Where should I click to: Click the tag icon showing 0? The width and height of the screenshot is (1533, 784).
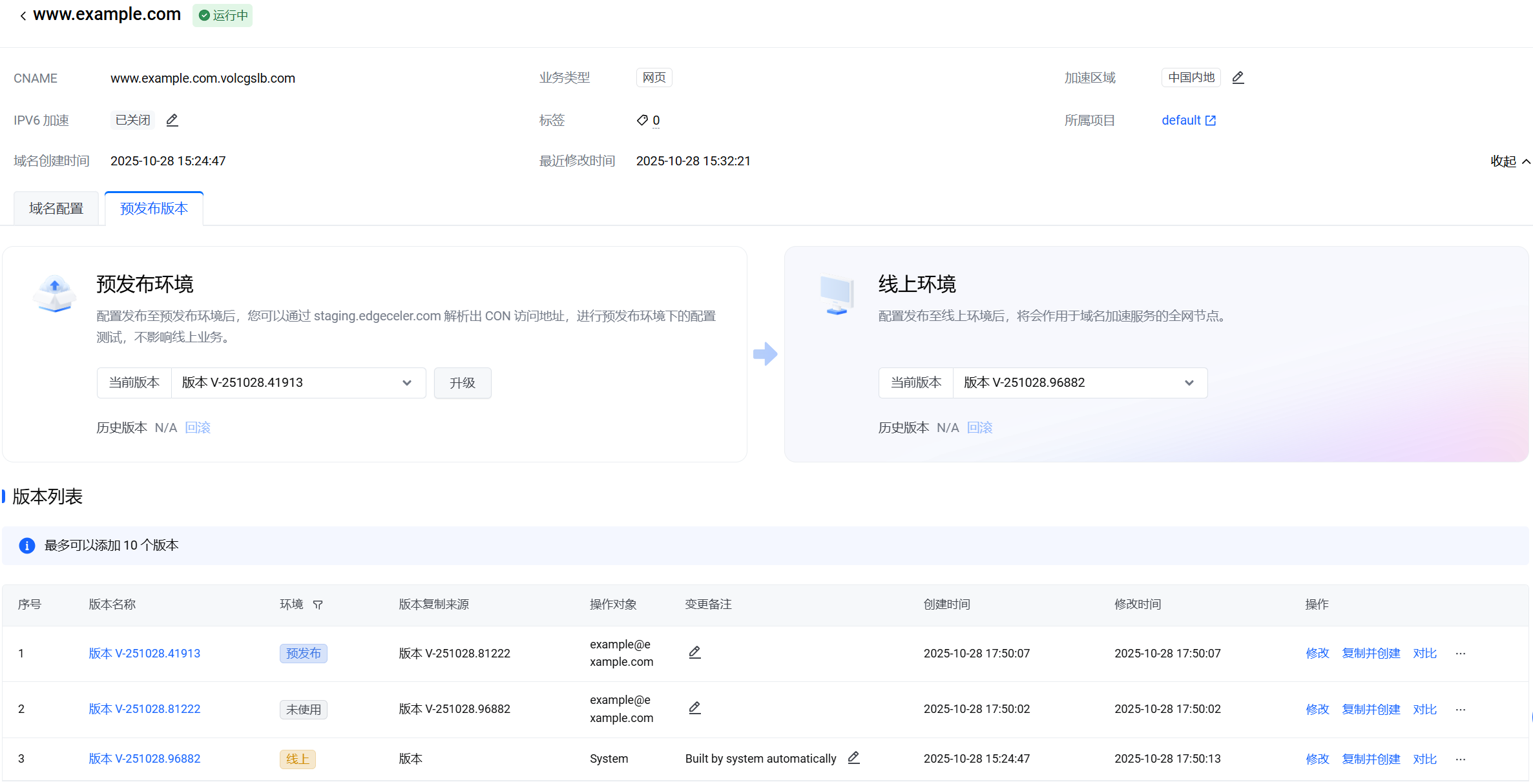(642, 120)
